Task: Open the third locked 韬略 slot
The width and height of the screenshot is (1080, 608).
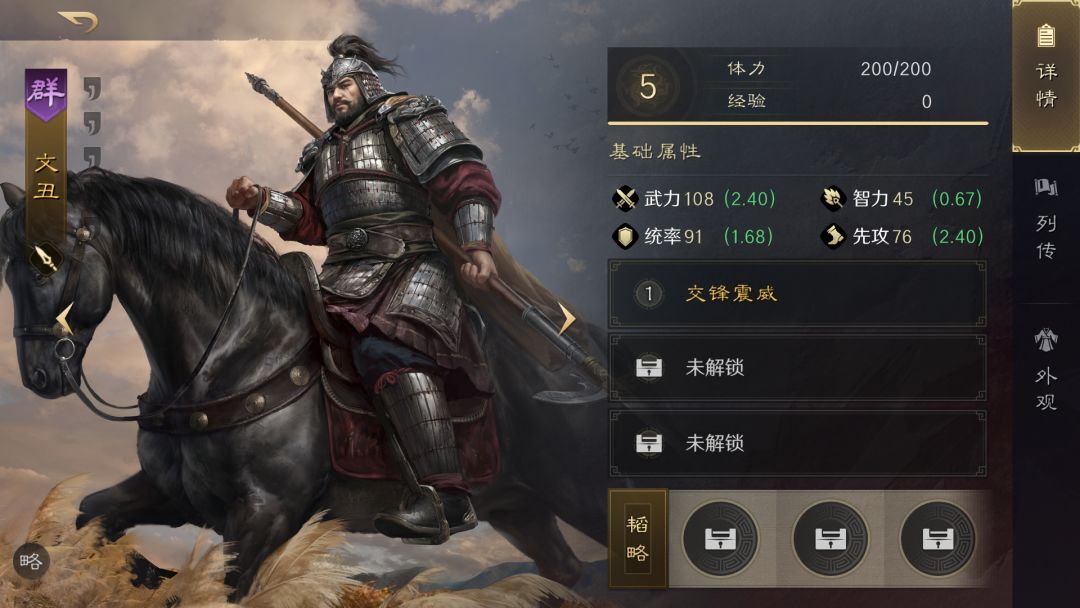Action: [938, 538]
